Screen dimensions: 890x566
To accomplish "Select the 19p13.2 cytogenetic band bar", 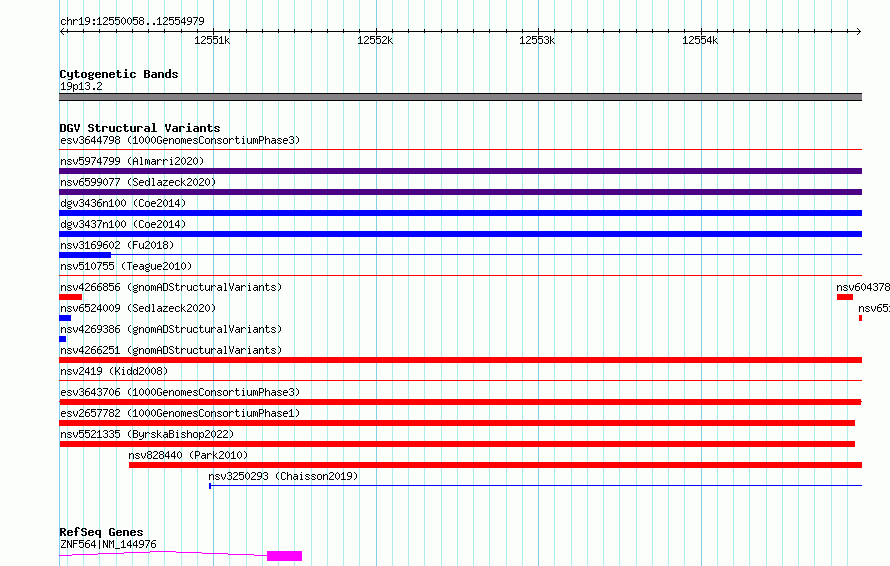I will point(460,97).
